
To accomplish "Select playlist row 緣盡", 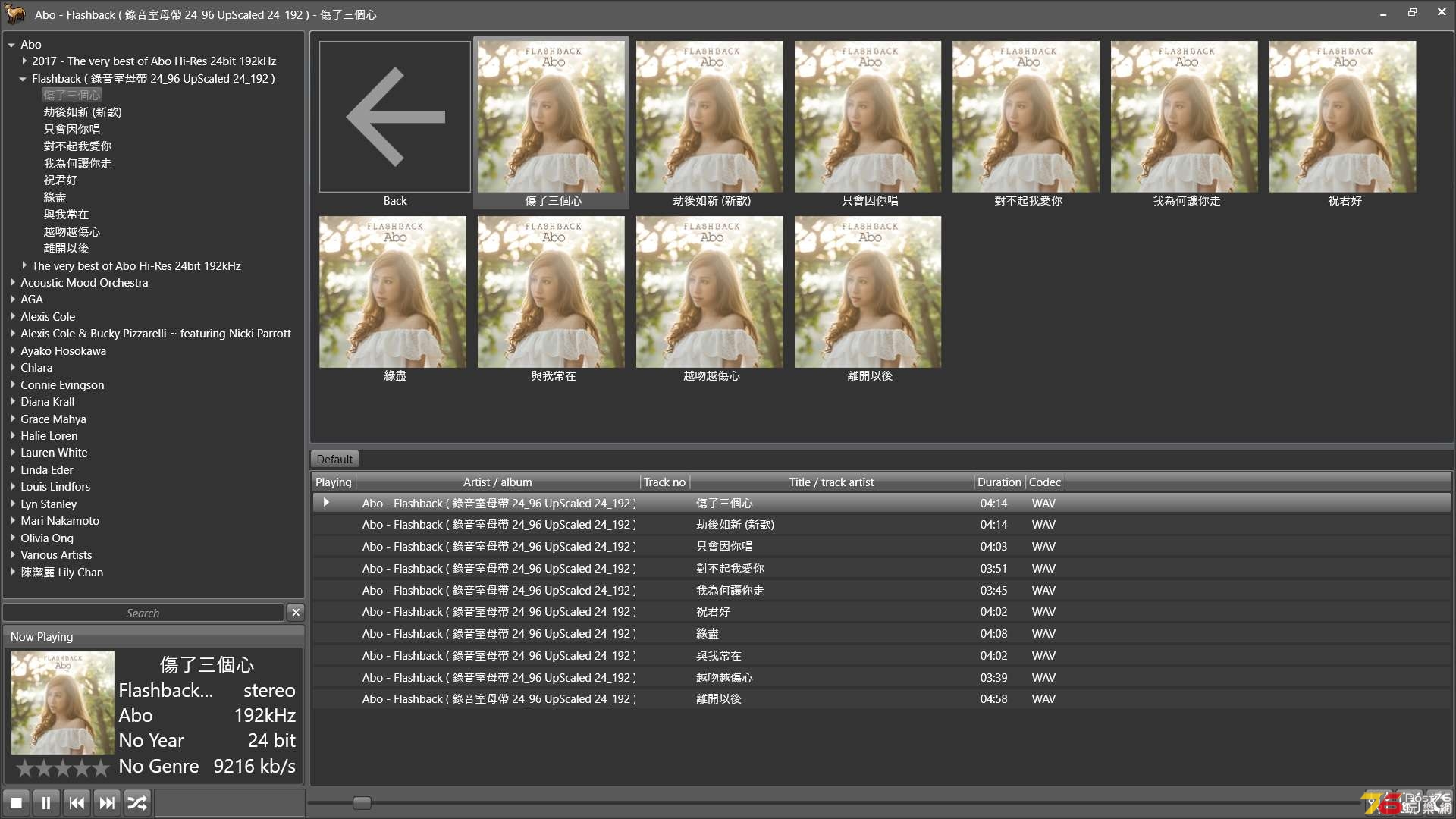I will 881,633.
